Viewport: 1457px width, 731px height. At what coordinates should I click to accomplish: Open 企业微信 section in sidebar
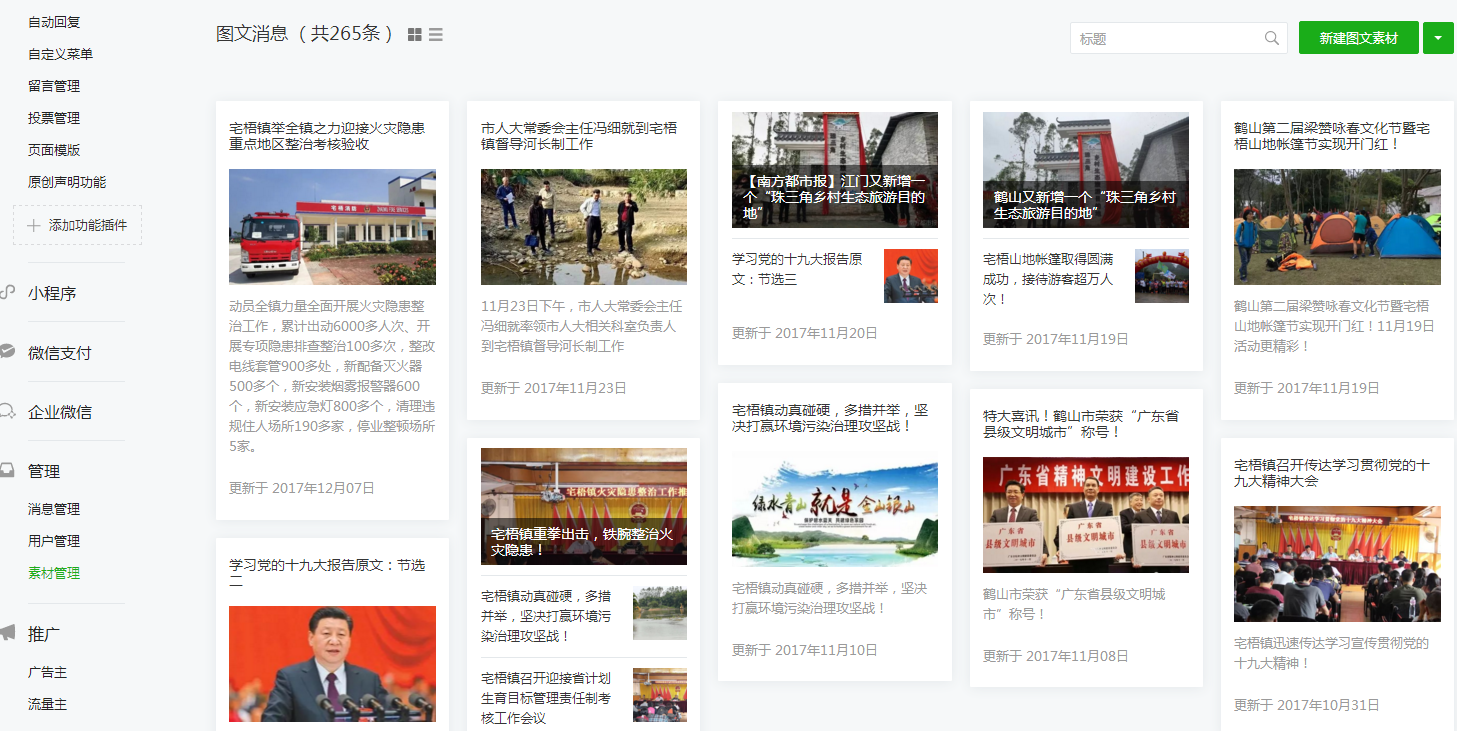pos(59,411)
